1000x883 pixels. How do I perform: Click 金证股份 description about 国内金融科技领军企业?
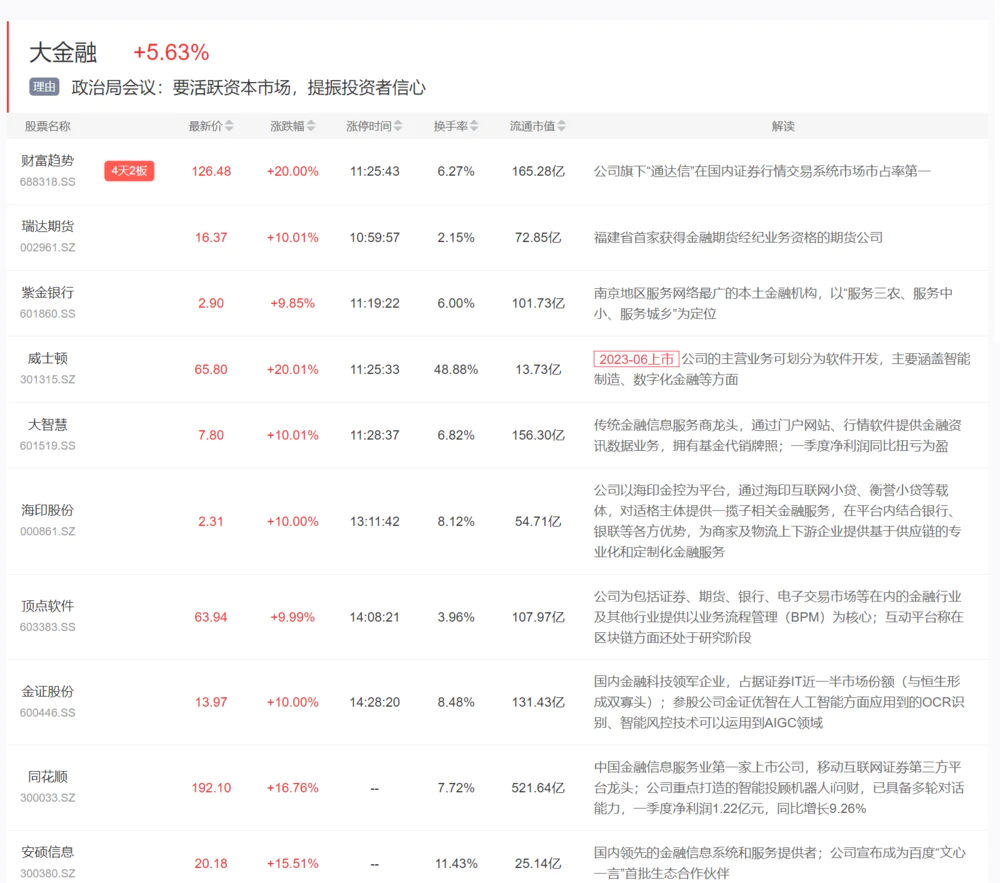[x=779, y=702]
